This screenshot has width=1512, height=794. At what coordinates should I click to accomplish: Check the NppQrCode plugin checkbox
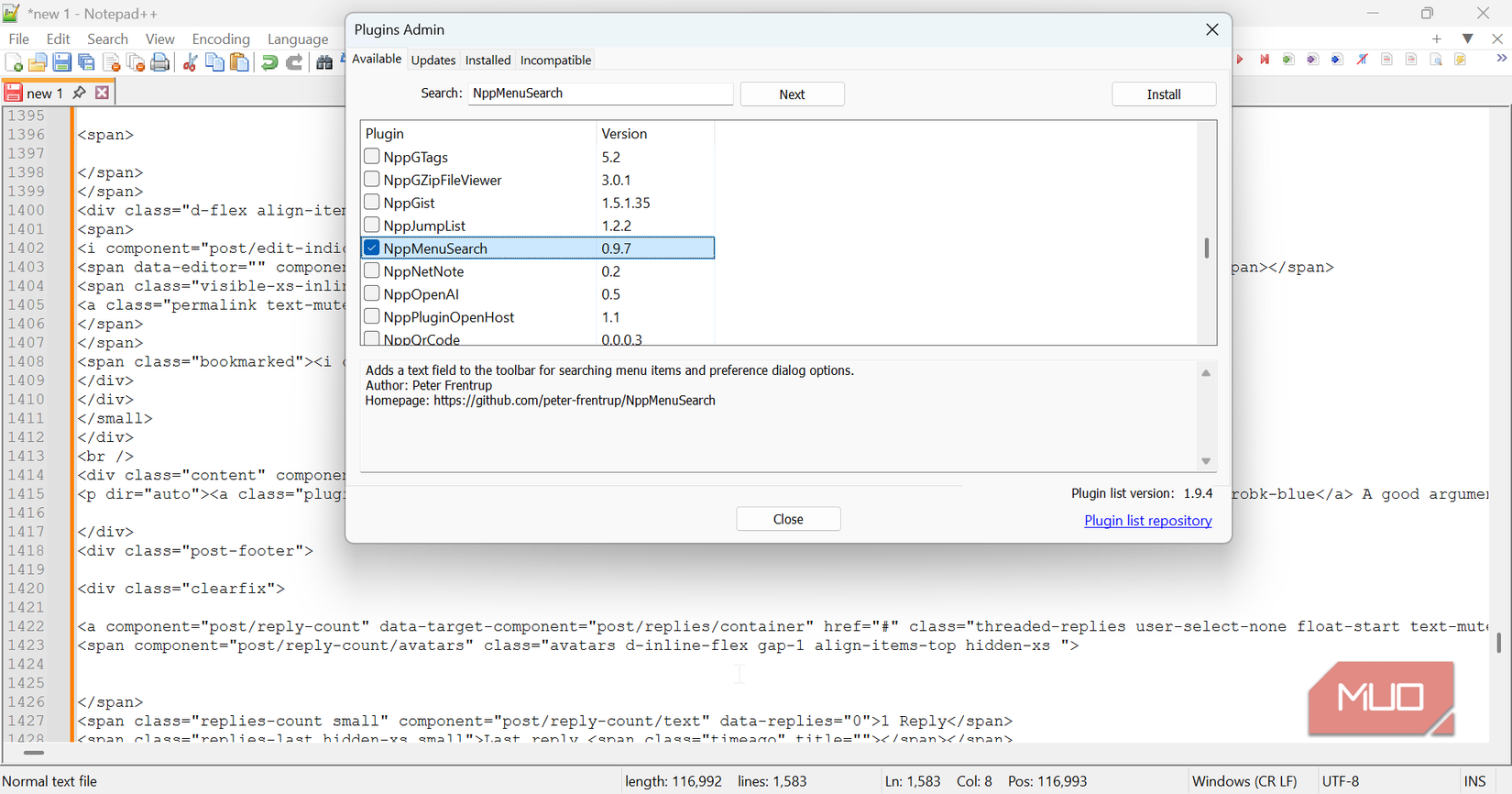coord(372,338)
